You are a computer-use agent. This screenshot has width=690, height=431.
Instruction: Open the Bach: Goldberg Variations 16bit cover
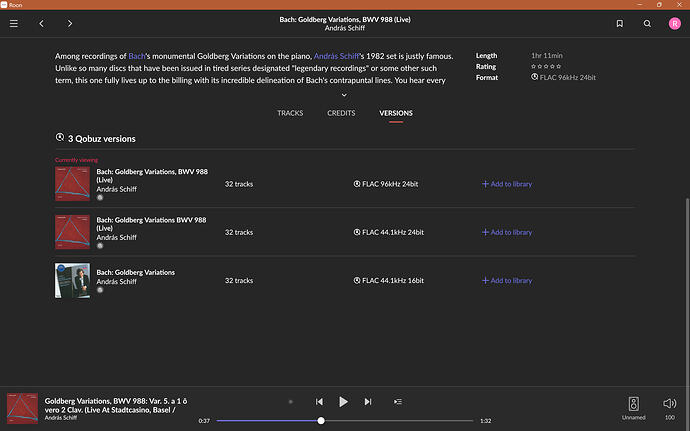[x=72, y=280]
